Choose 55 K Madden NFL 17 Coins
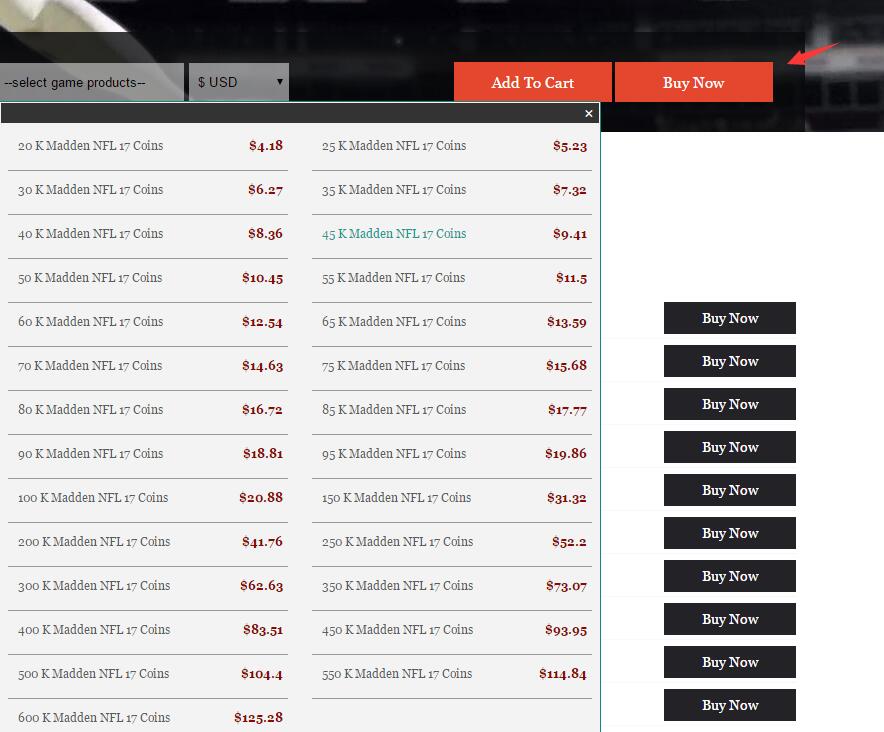This screenshot has width=884, height=732. tap(394, 277)
